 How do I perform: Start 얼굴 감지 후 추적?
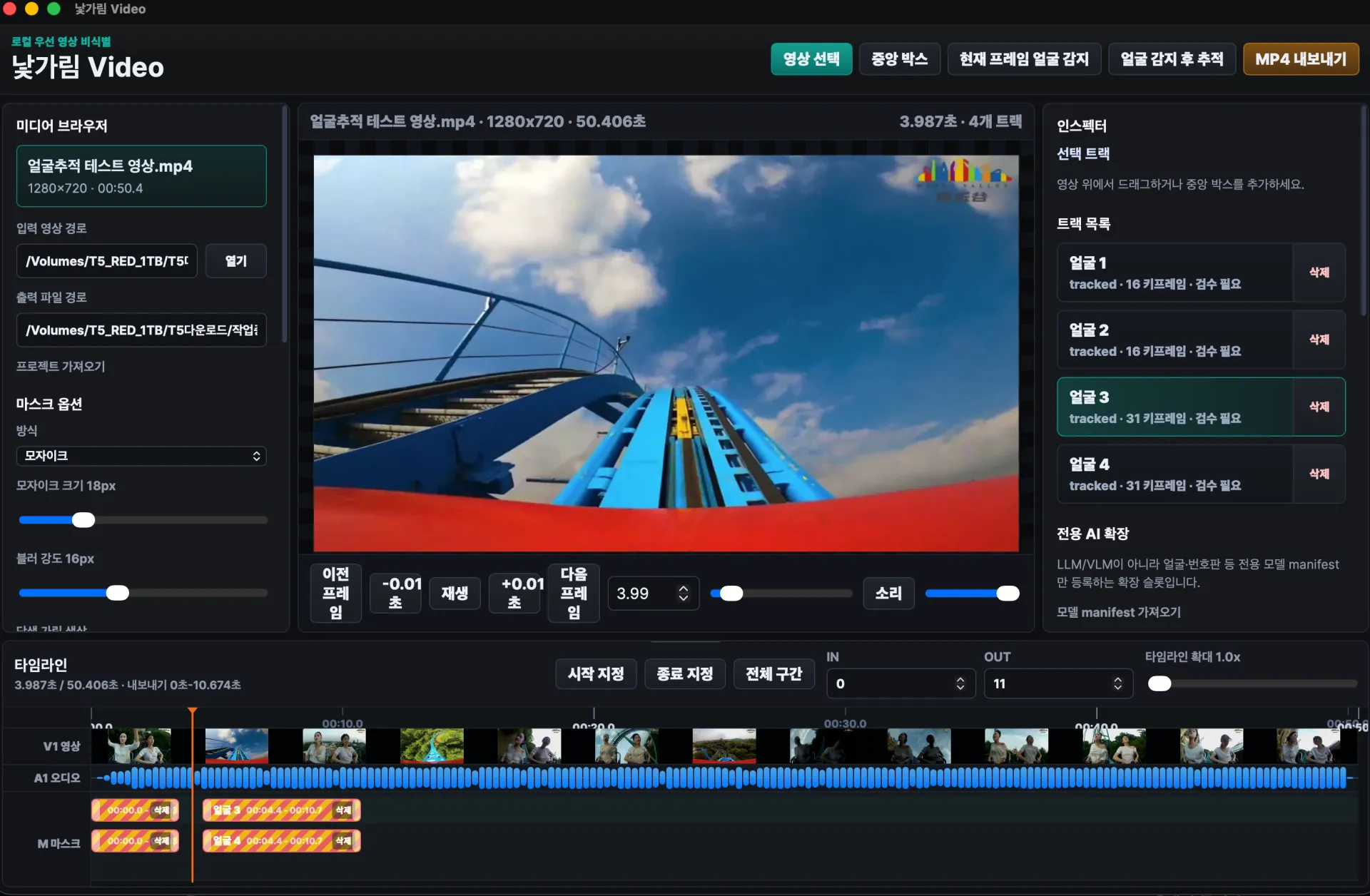[1172, 59]
